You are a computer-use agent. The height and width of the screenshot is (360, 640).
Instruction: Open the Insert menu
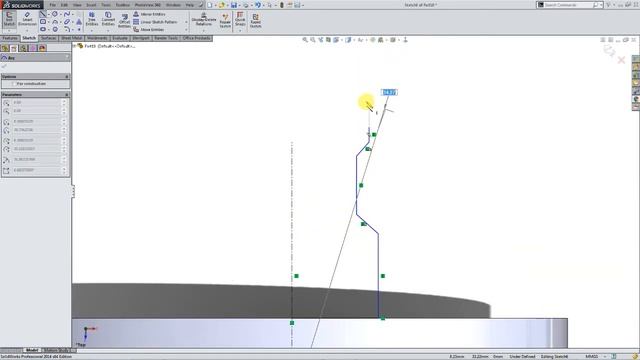click(91, 5)
